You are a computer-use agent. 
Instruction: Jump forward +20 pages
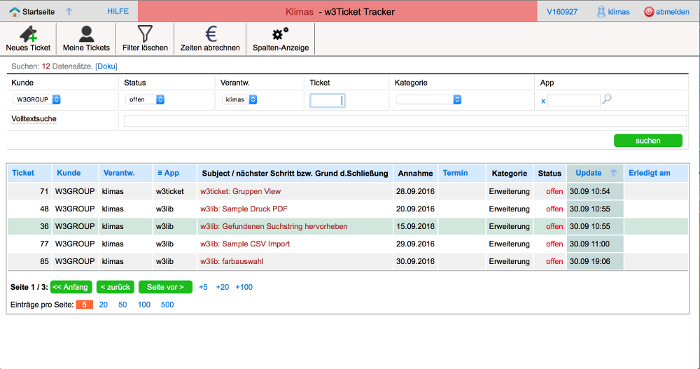point(222,287)
